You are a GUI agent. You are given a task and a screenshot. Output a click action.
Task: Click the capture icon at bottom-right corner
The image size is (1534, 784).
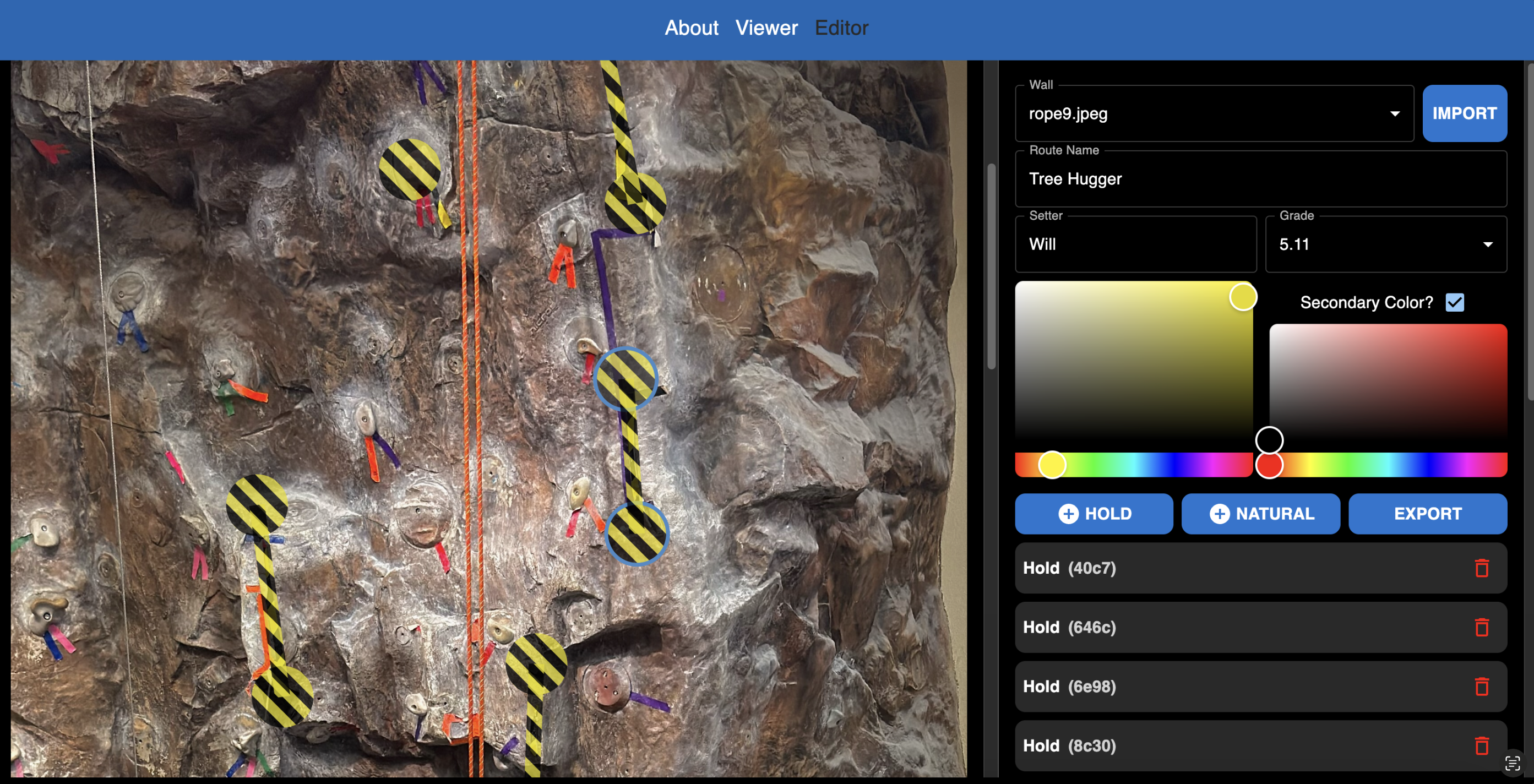[x=1513, y=763]
